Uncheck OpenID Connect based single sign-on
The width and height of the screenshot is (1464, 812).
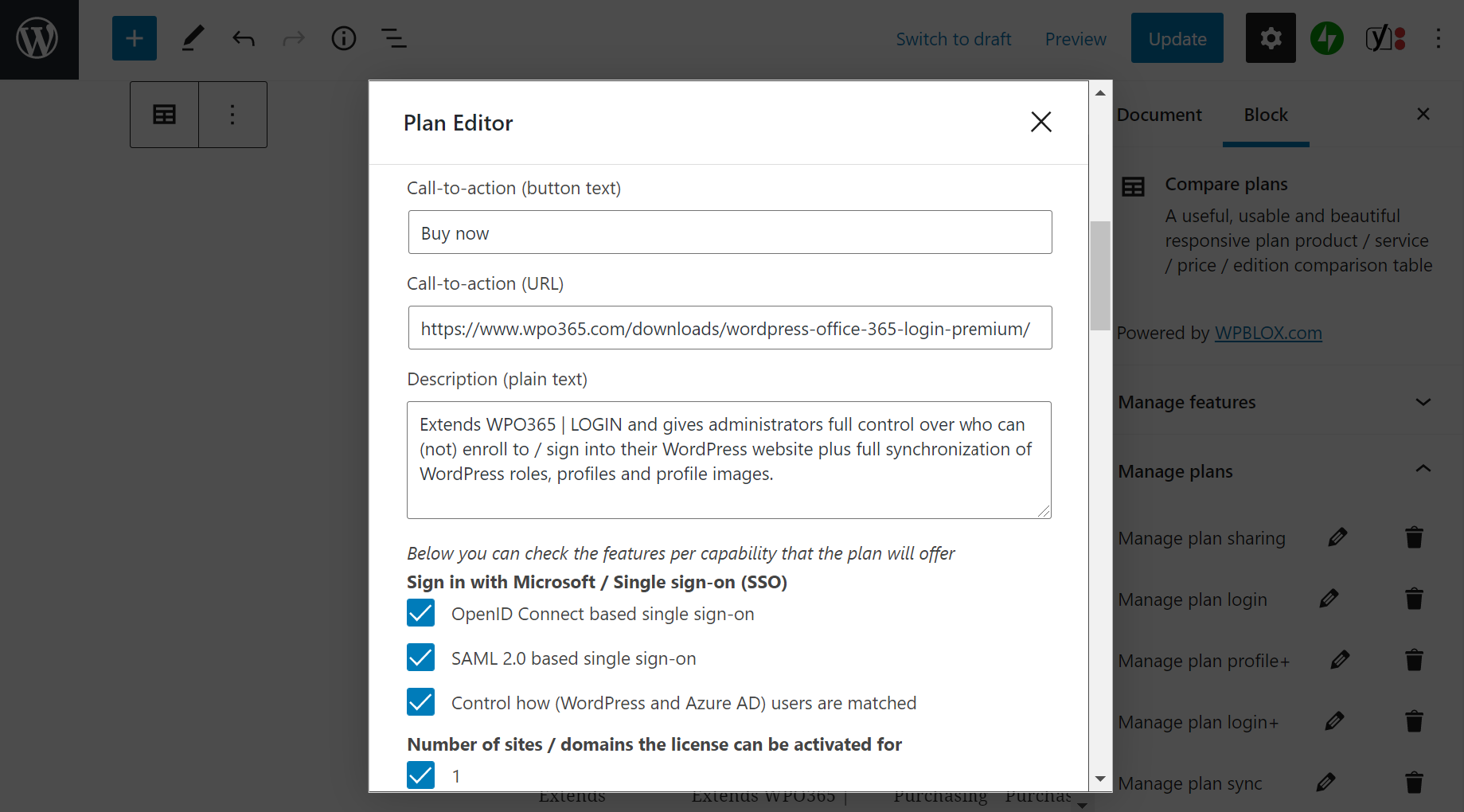420,613
